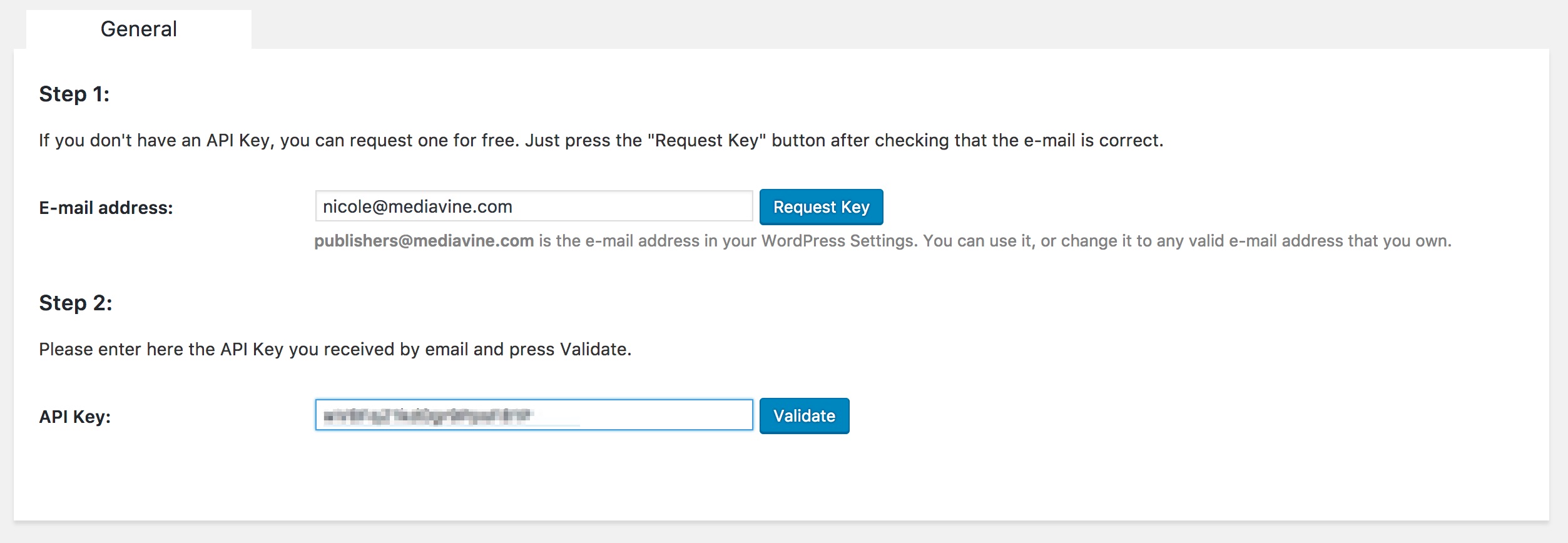Click the blurred API key value
The width and height of the screenshot is (1568, 543).
[427, 415]
